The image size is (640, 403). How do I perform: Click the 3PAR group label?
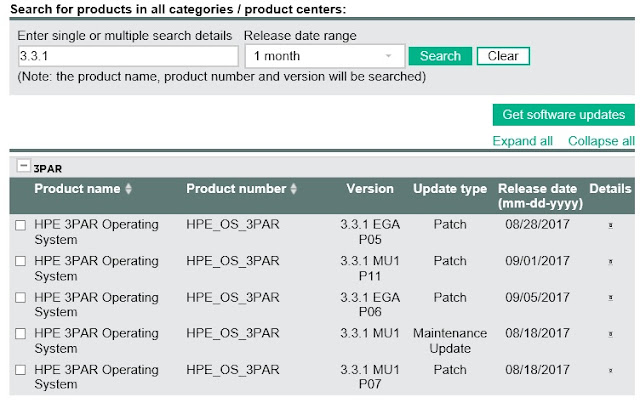(48, 169)
